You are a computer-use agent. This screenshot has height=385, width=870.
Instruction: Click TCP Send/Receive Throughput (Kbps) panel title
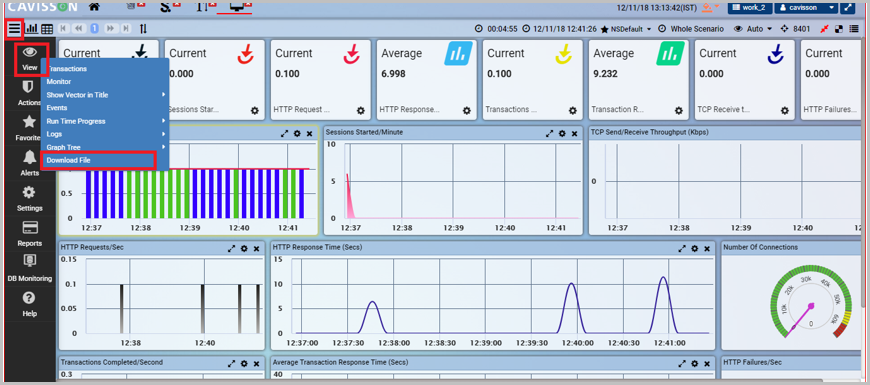(650, 133)
